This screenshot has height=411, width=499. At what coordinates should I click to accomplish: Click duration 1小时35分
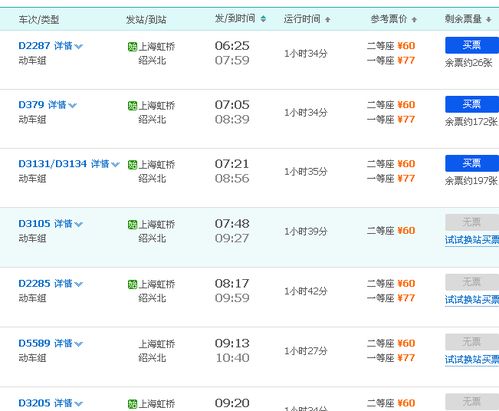point(306,172)
